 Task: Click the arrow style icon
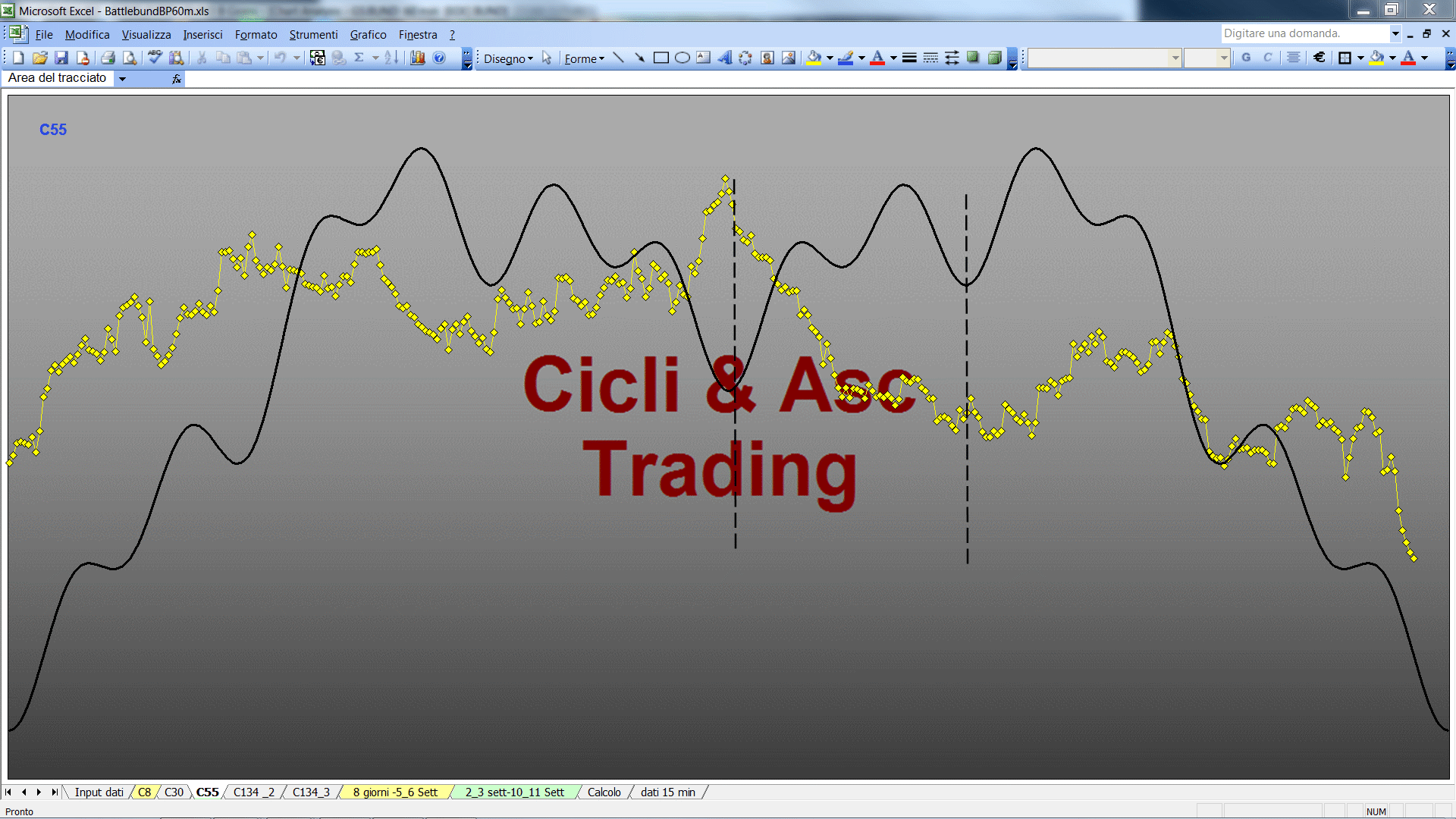tap(952, 58)
